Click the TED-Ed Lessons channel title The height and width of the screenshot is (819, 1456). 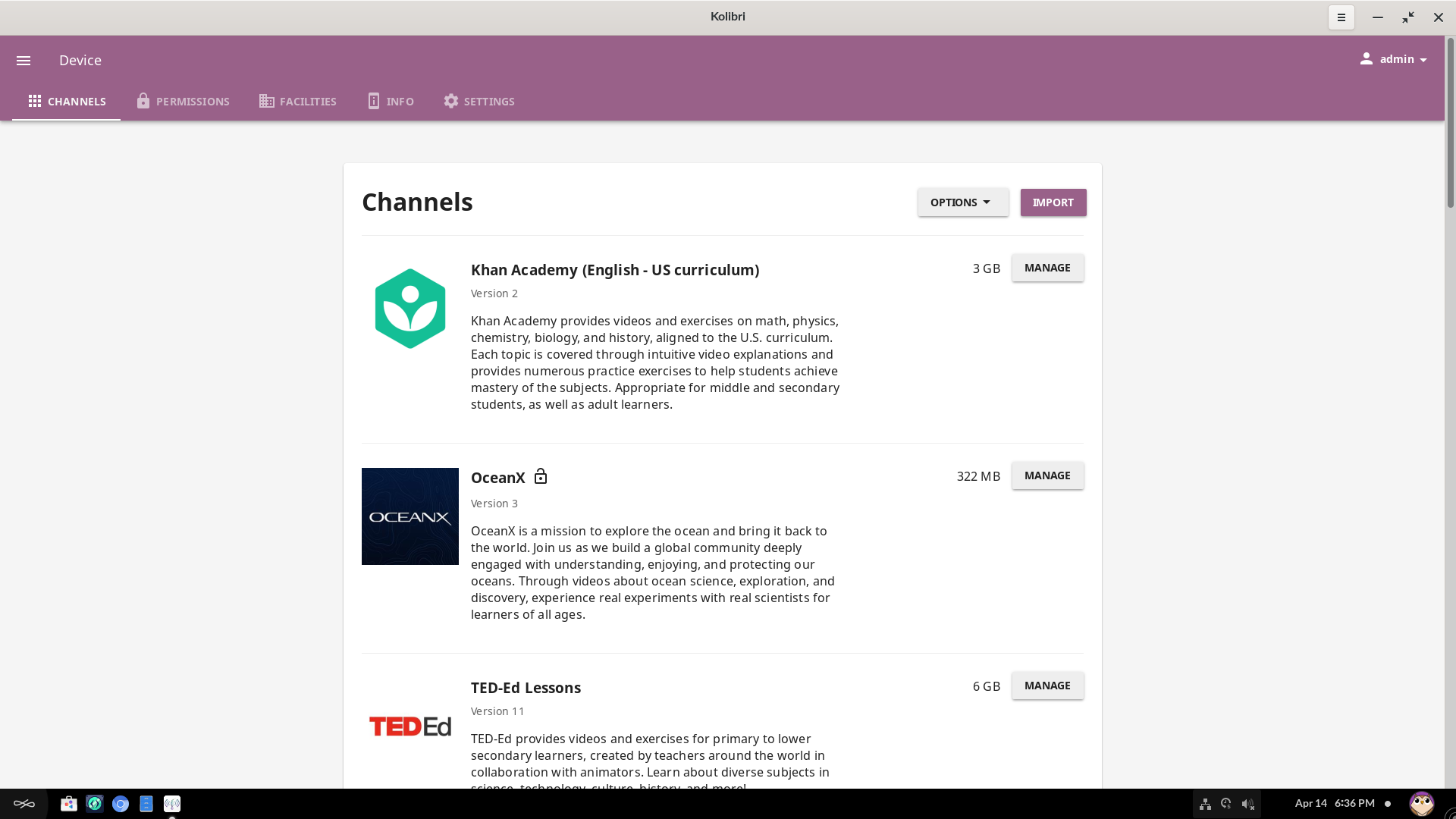coord(526,688)
